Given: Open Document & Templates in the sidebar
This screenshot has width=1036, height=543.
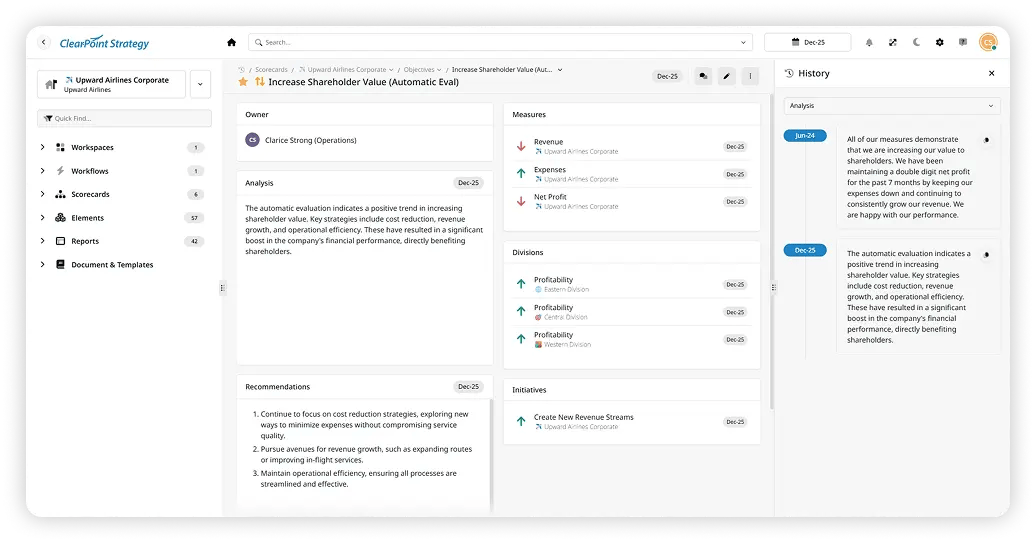Looking at the screenshot, I should pos(112,265).
